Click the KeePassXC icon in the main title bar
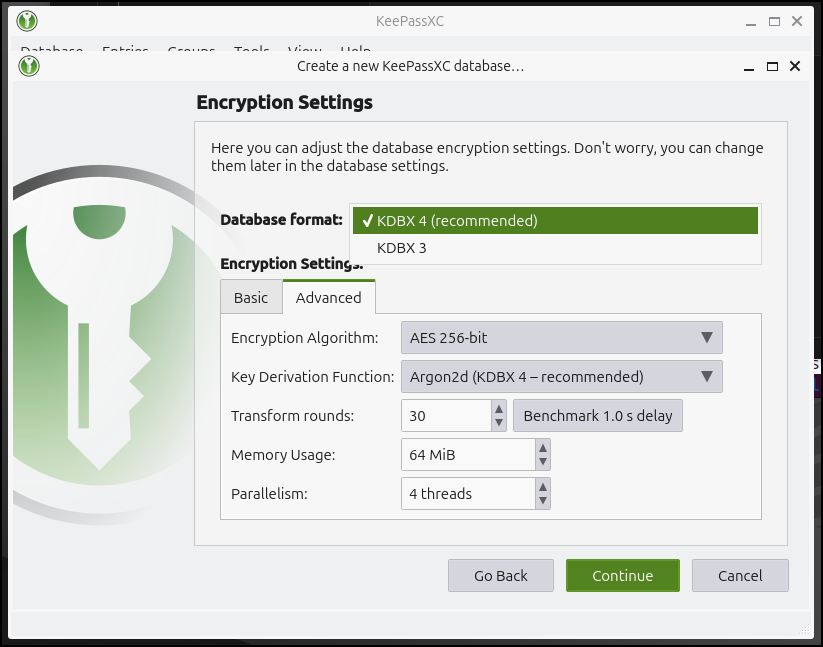This screenshot has width=823, height=647. click(26, 20)
